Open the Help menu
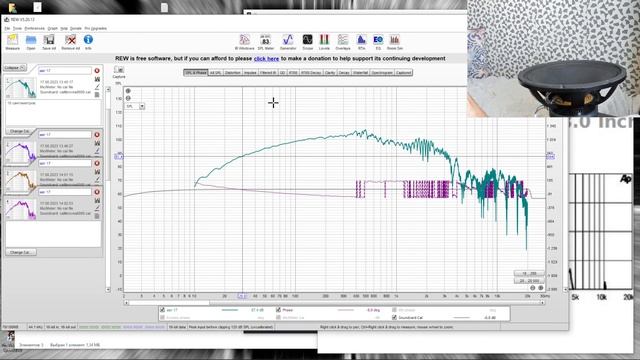Viewport: 640px width, 360px height. 64,29
